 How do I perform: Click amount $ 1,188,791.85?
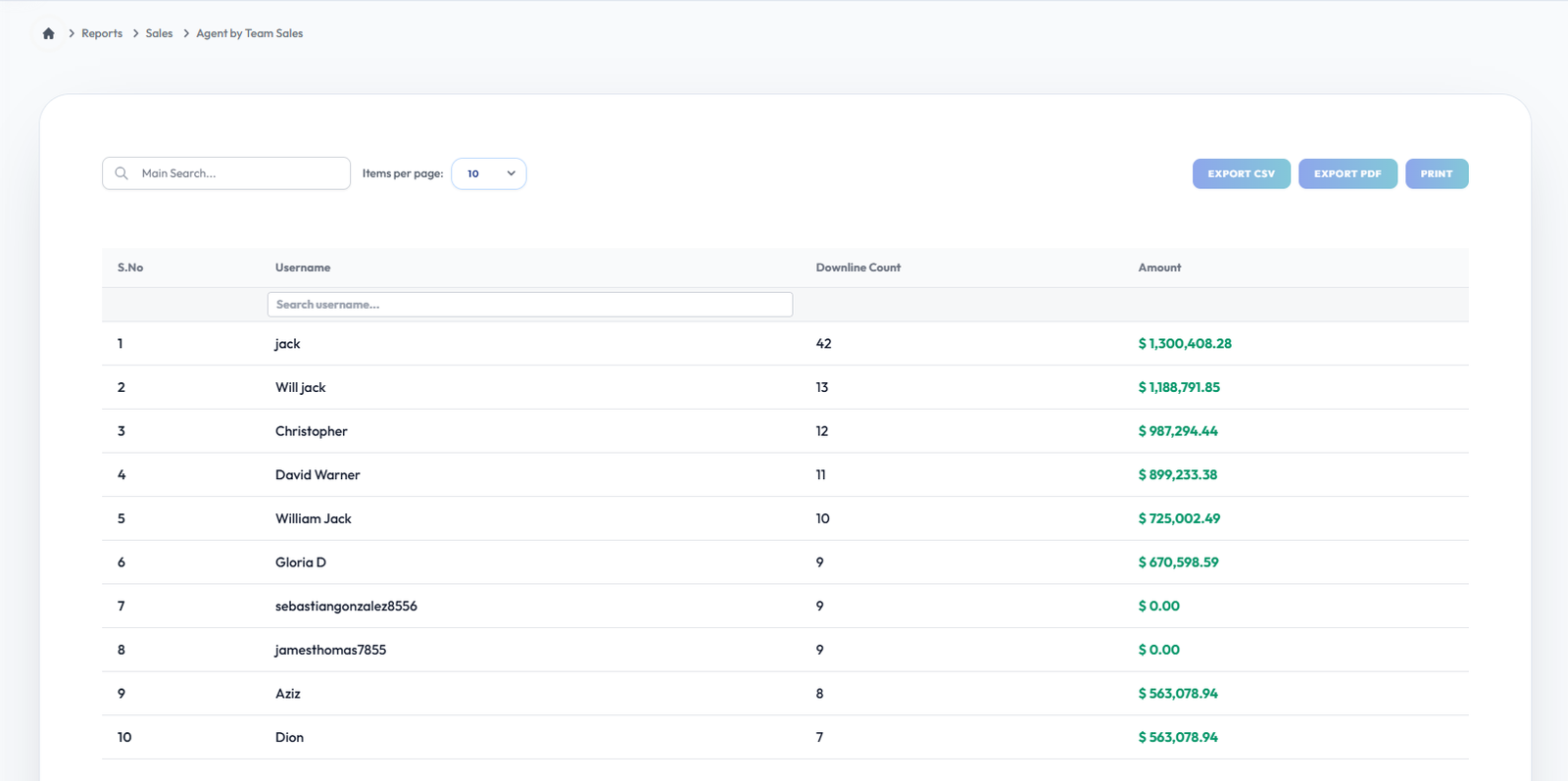click(x=1179, y=388)
